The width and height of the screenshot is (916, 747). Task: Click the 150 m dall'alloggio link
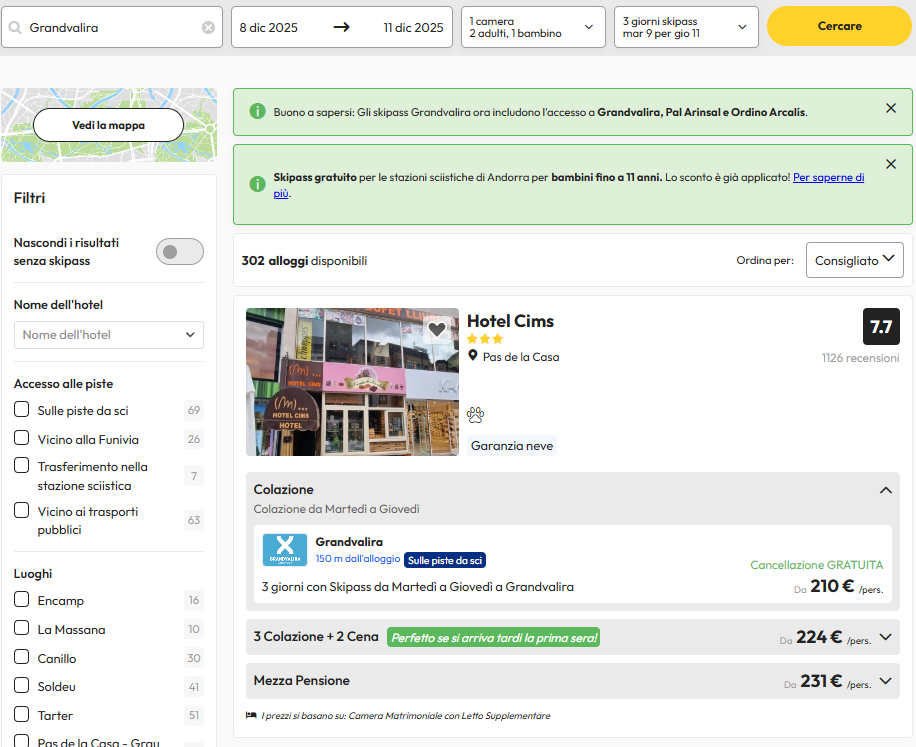358,559
